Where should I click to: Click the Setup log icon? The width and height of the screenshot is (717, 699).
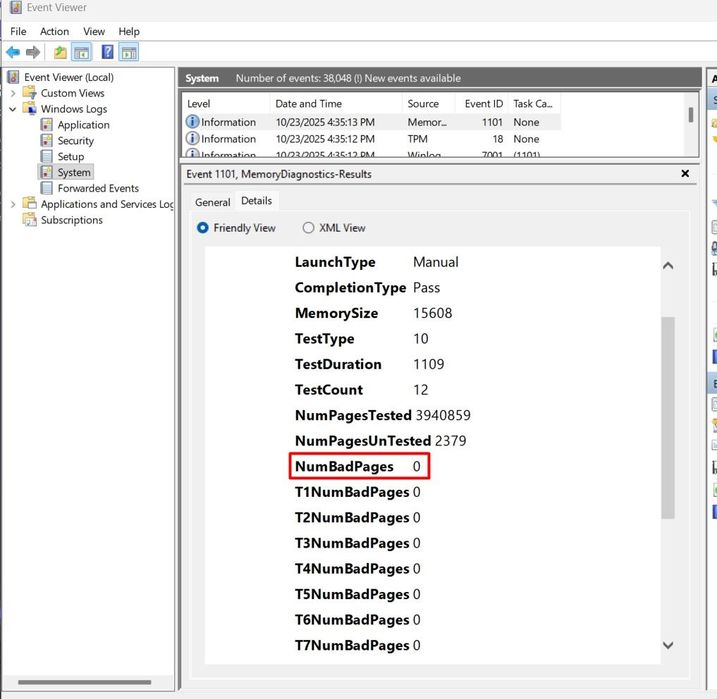tap(46, 156)
